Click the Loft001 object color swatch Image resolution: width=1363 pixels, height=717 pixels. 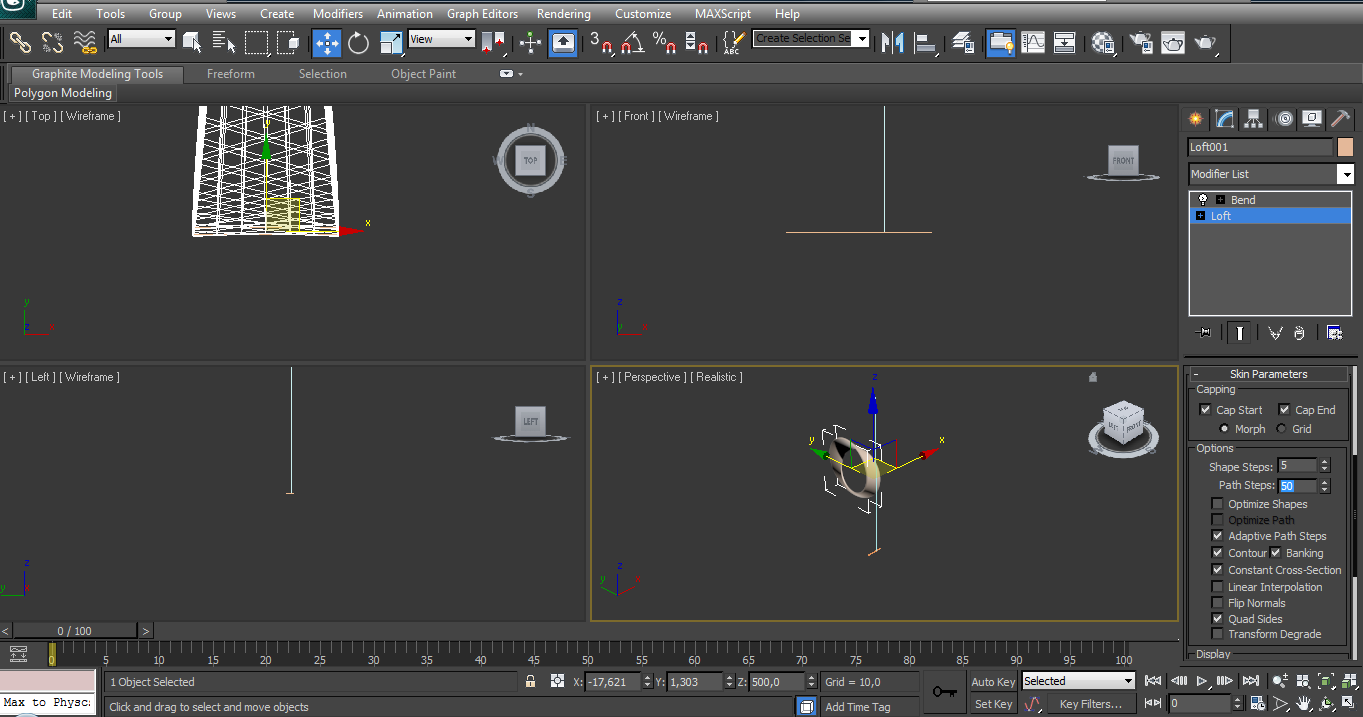[x=1345, y=147]
